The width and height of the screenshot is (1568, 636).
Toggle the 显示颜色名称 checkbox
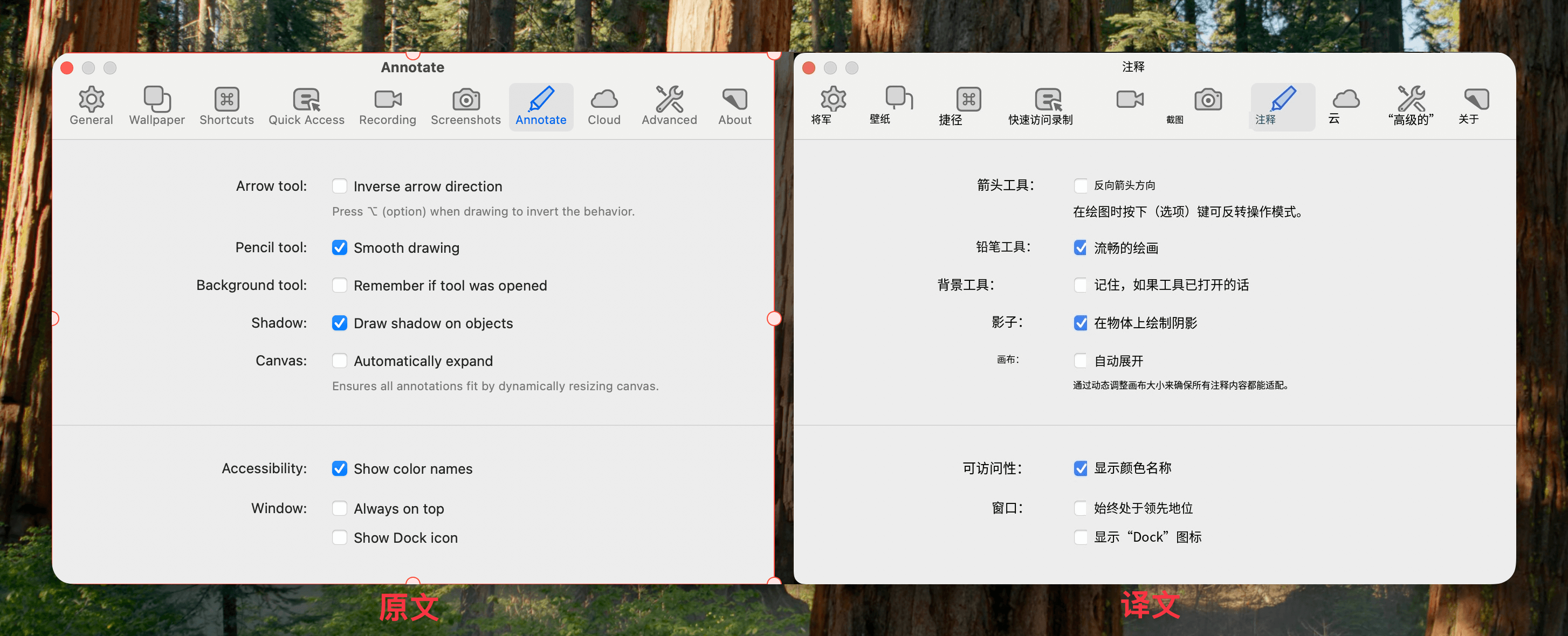click(x=1080, y=468)
